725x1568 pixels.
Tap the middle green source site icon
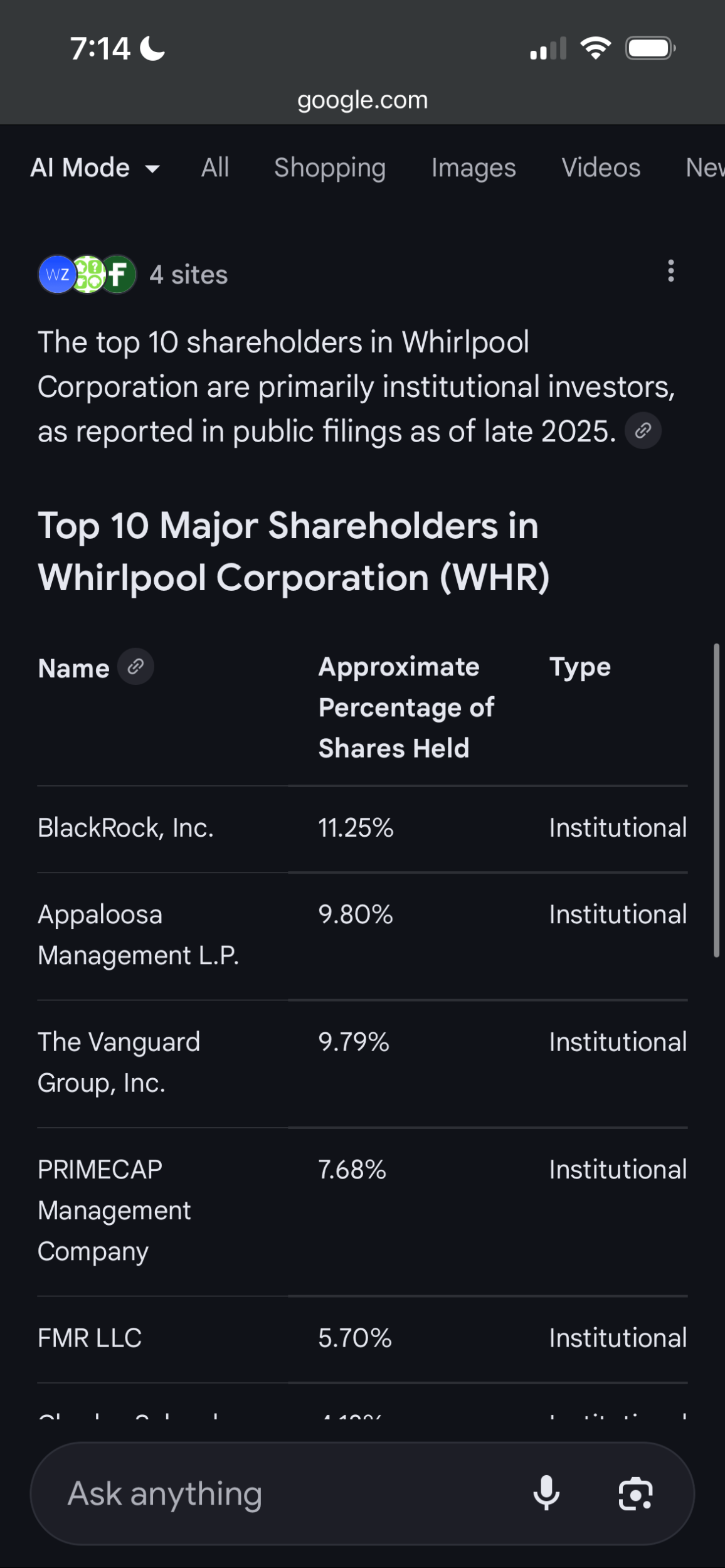(x=88, y=275)
